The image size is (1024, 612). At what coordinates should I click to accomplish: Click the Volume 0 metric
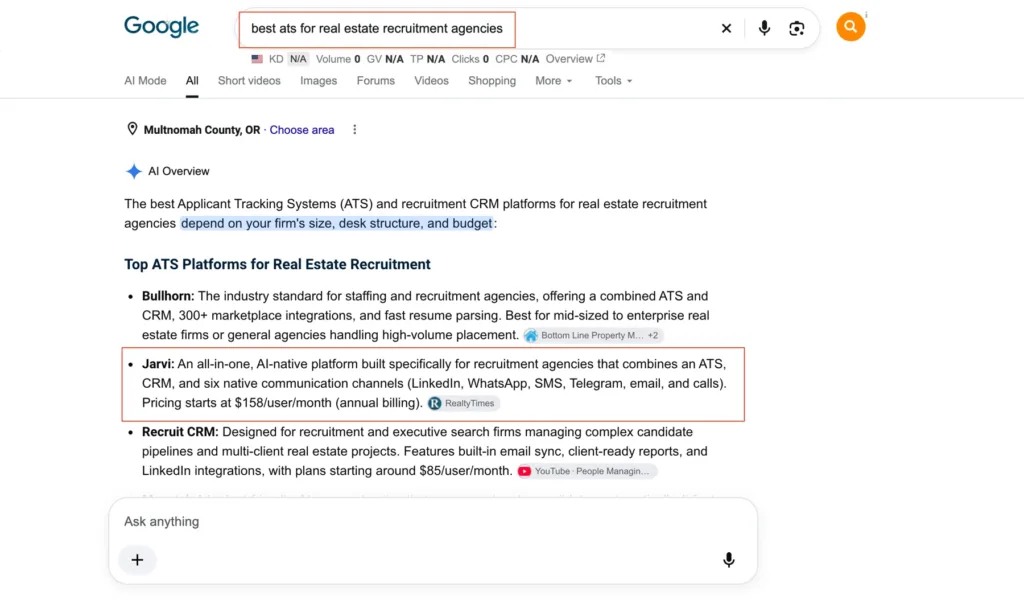[x=338, y=59]
